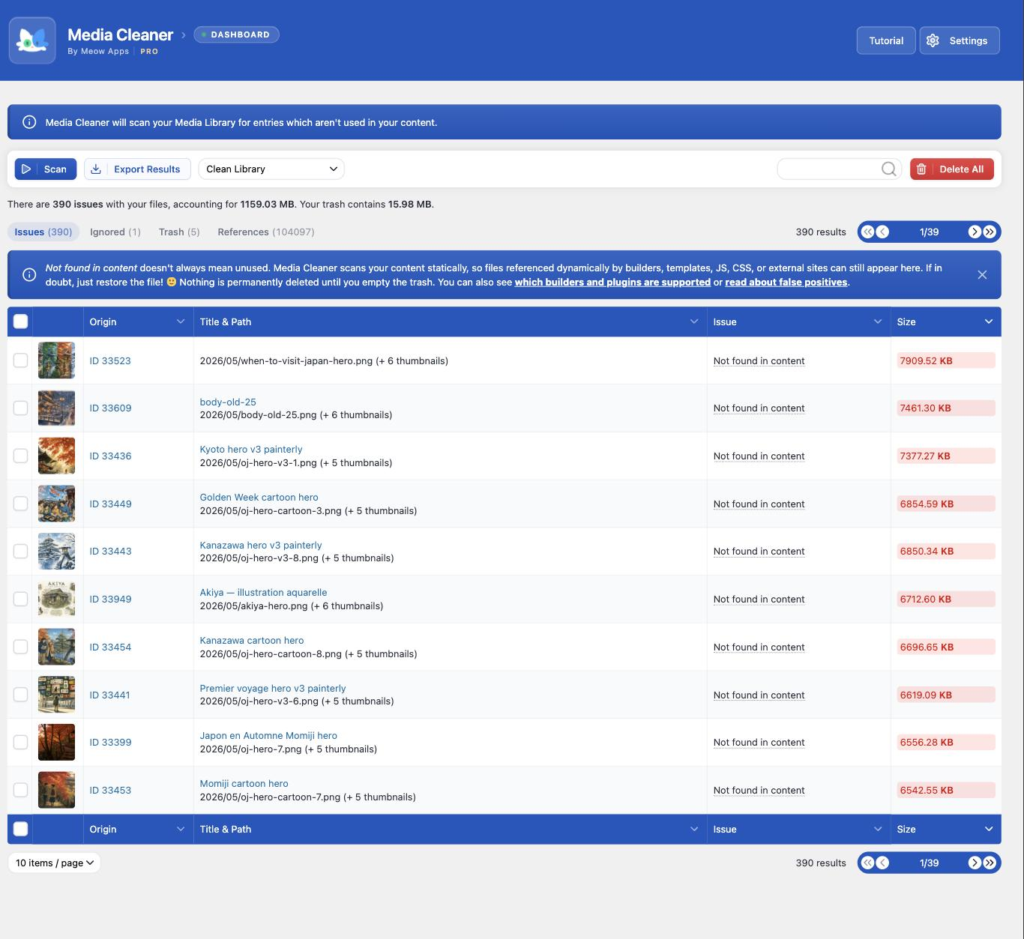Switch to the References (104097) tab
The width and height of the screenshot is (1024, 939).
266,232
